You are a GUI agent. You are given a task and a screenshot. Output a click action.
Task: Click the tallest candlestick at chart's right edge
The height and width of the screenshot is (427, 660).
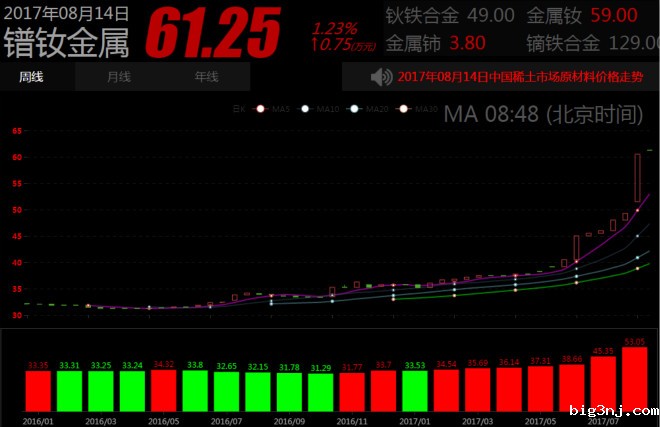[637, 177]
